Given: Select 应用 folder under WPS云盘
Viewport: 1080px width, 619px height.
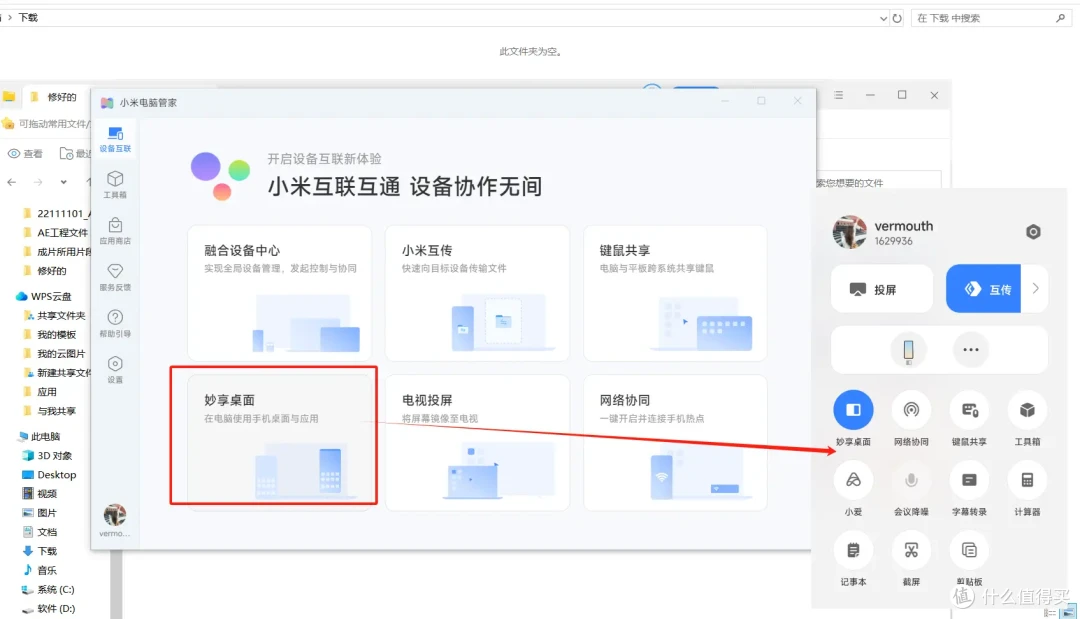Looking at the screenshot, I should point(40,392).
